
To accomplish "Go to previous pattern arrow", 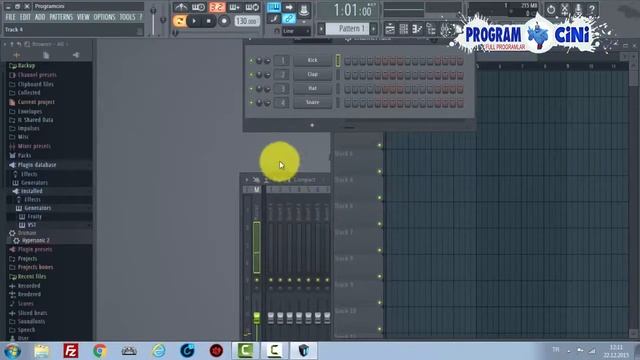I will 322,29.
